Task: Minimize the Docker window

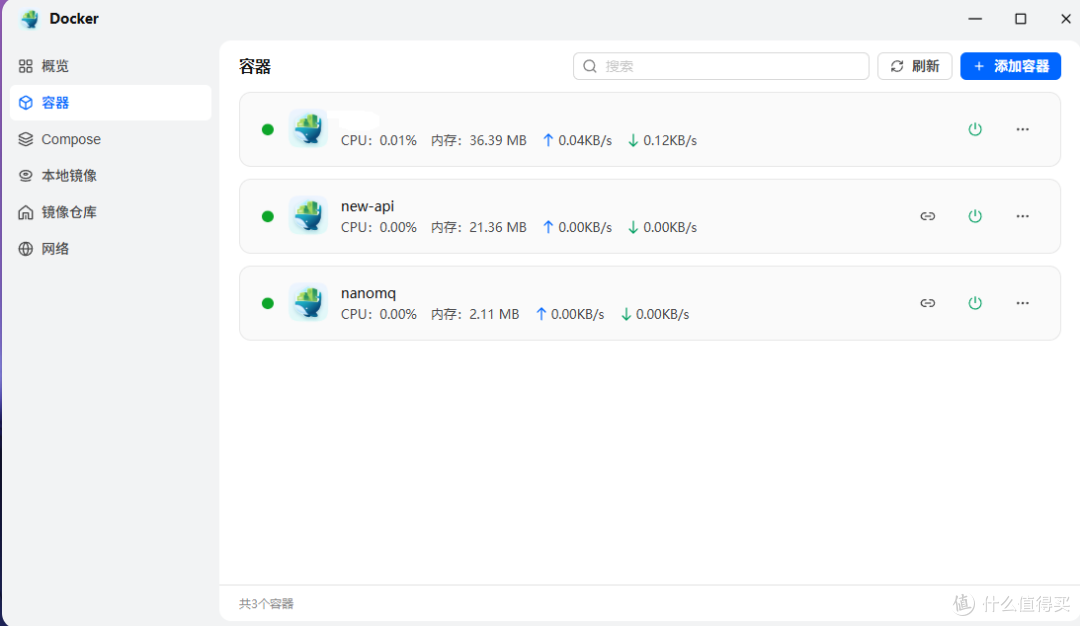Action: [975, 19]
